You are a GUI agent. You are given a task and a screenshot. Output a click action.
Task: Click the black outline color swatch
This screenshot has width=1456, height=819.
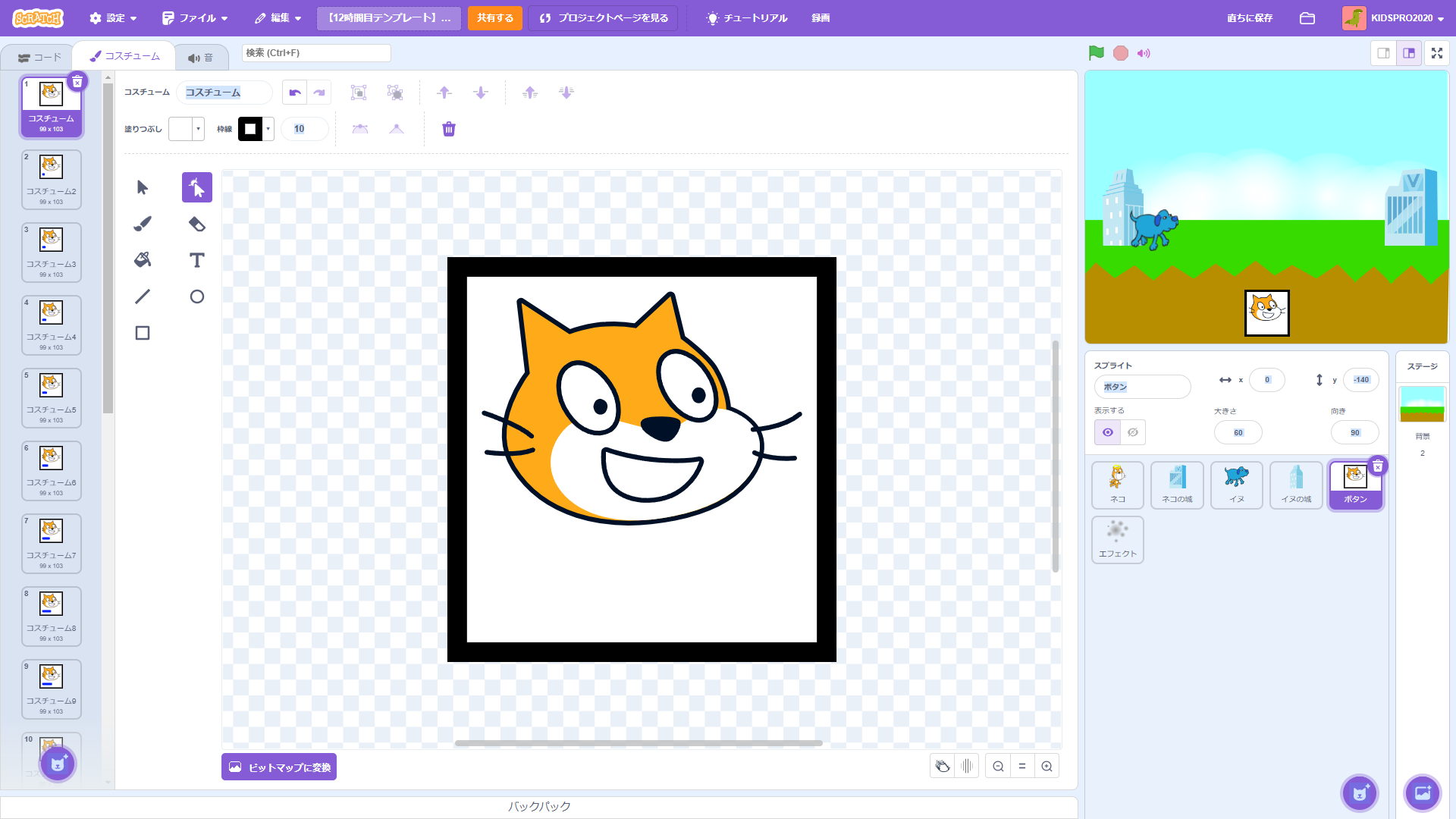pos(250,129)
